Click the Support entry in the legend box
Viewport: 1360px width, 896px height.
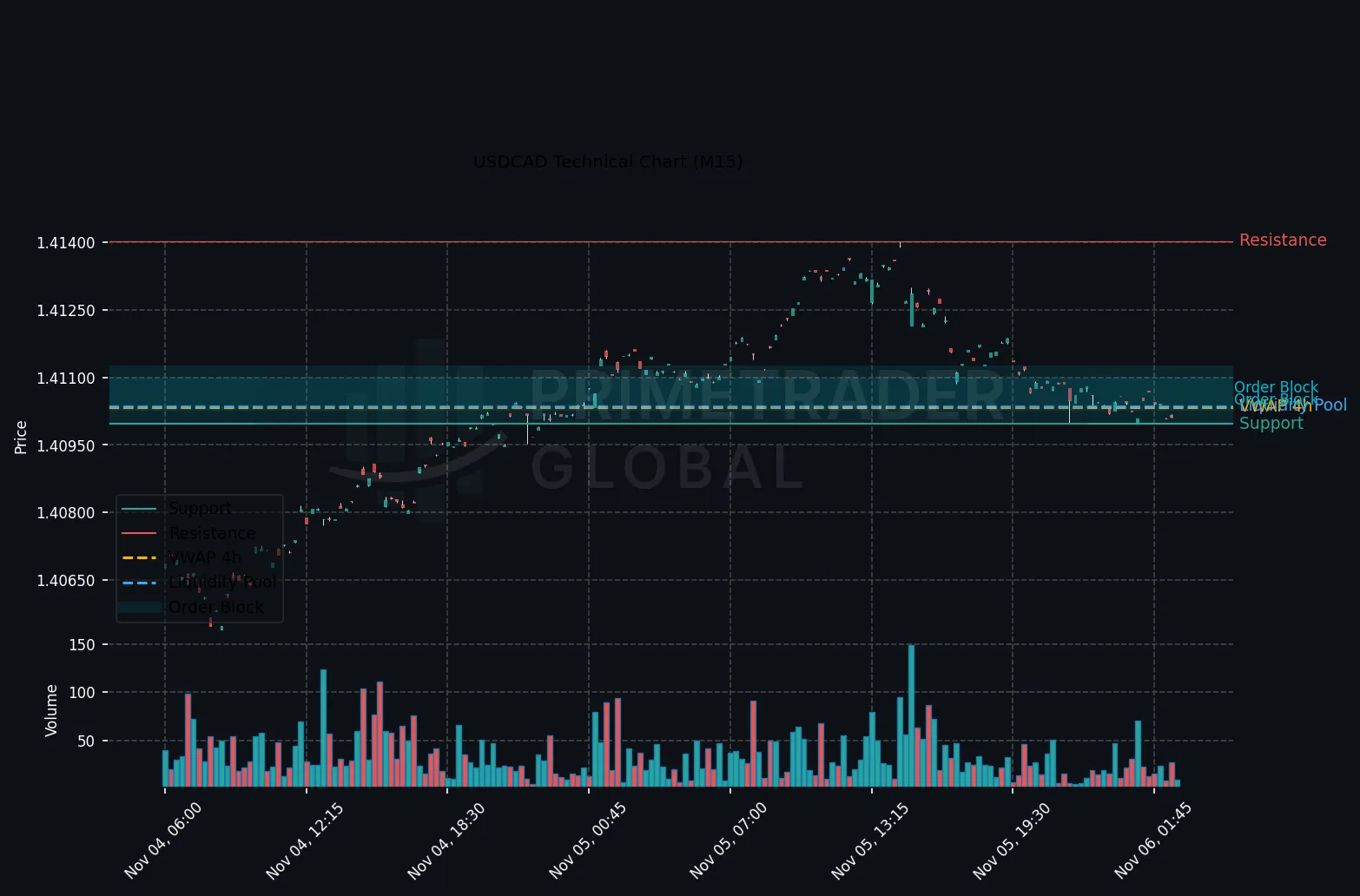200,509
